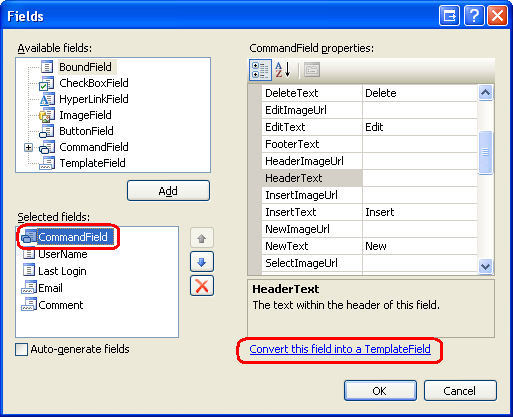513x417 pixels.
Task: Click the OK button
Action: [380, 391]
